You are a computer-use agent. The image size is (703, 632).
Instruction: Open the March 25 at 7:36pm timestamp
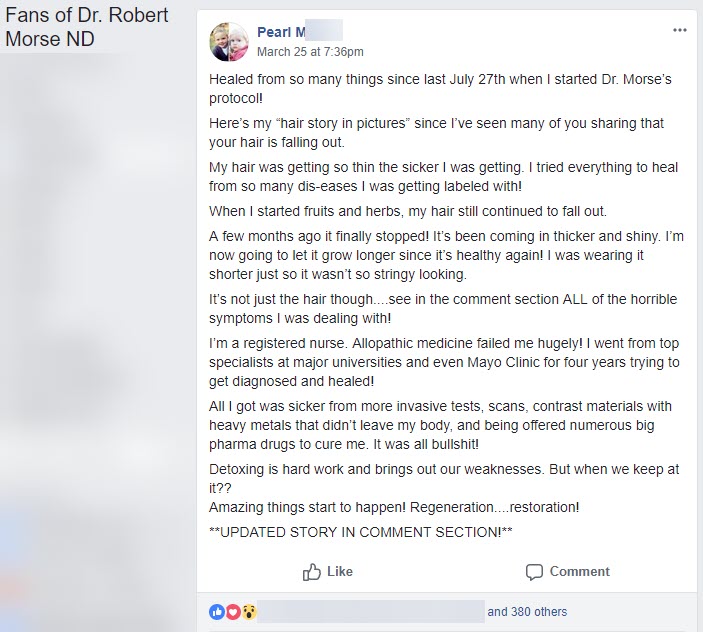coord(310,51)
